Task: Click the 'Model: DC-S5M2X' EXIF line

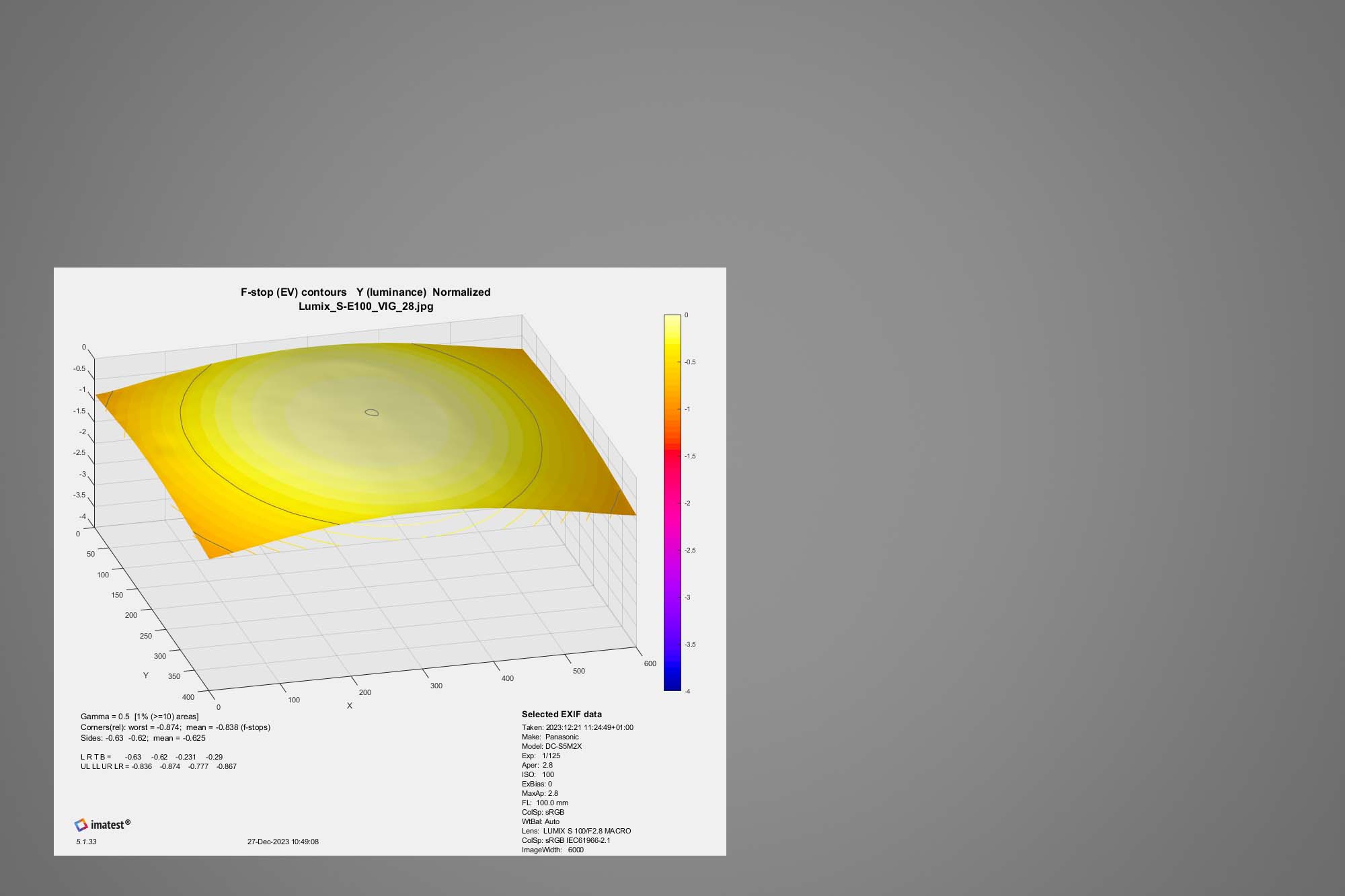Action: pyautogui.click(x=552, y=746)
